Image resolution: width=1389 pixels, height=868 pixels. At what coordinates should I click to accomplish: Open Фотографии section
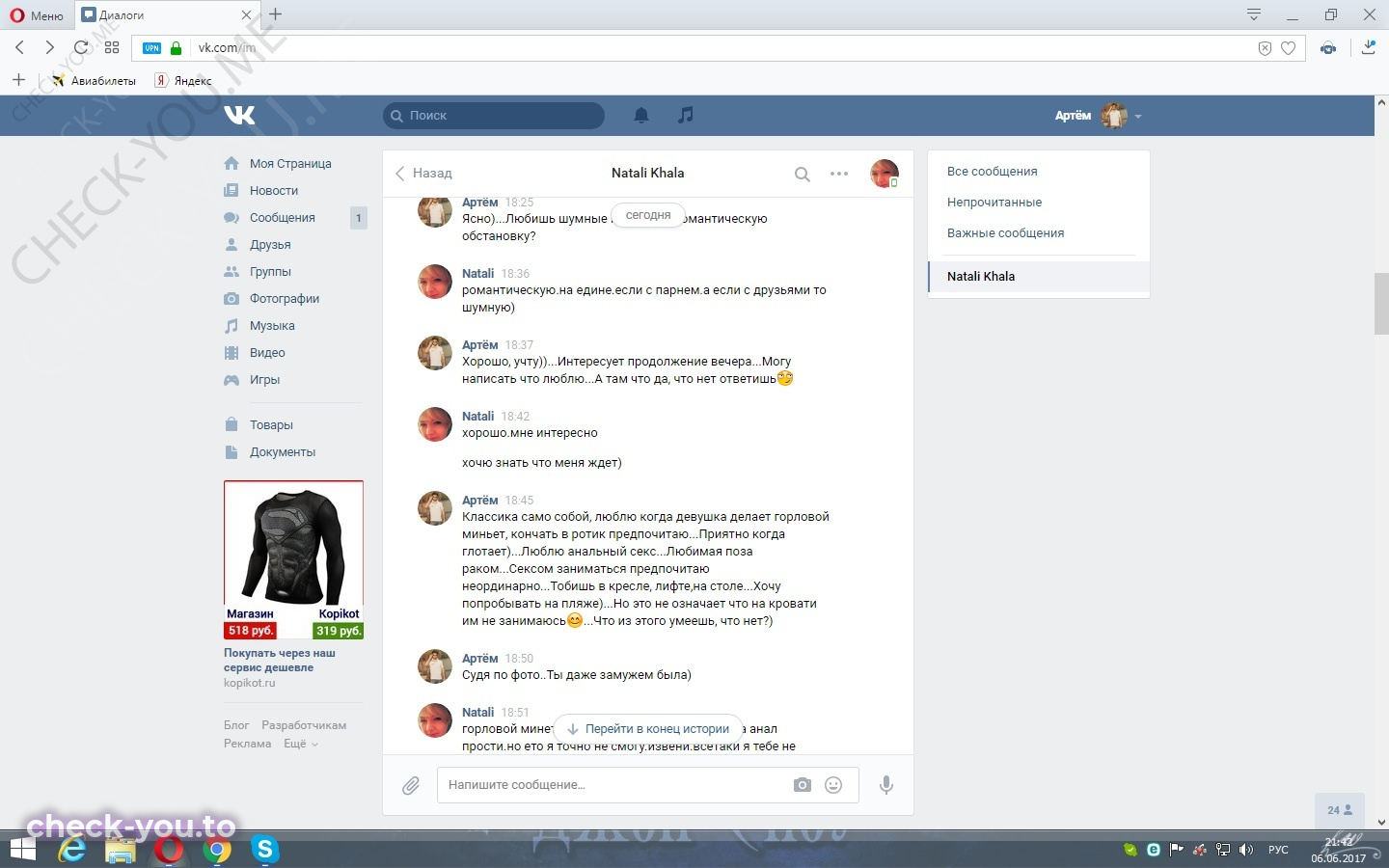click(x=285, y=299)
